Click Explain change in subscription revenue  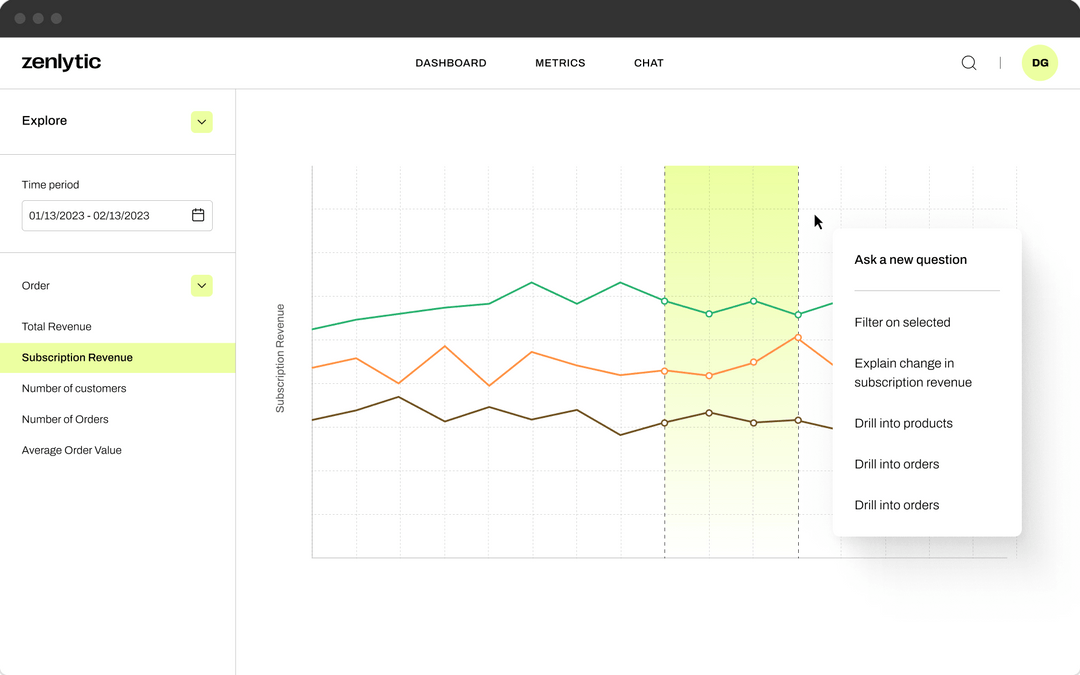[x=913, y=372]
